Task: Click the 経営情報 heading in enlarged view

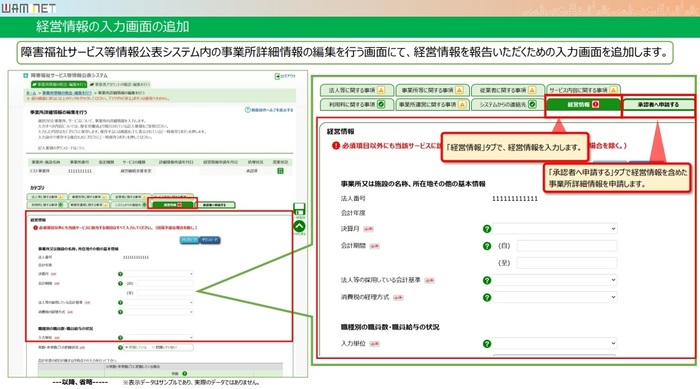Action: 340,131
